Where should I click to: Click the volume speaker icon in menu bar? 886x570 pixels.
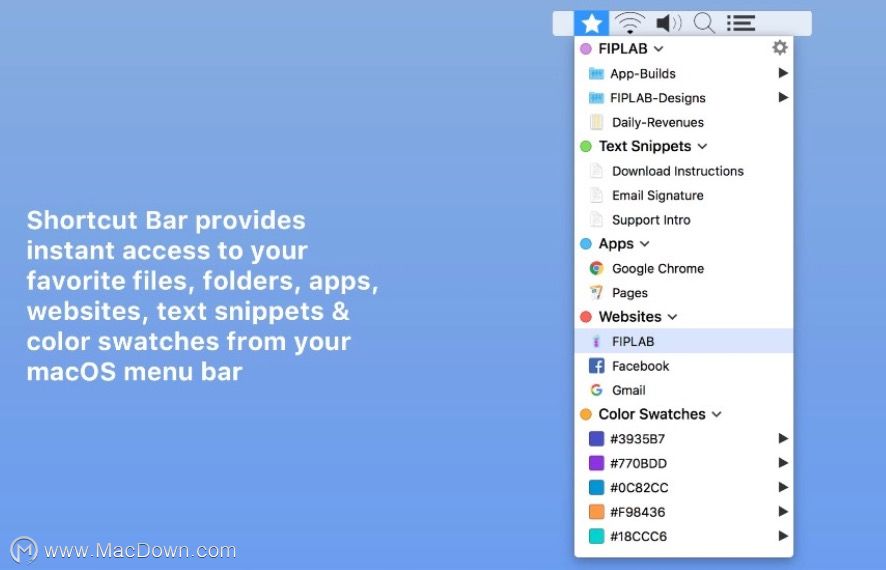tap(669, 23)
